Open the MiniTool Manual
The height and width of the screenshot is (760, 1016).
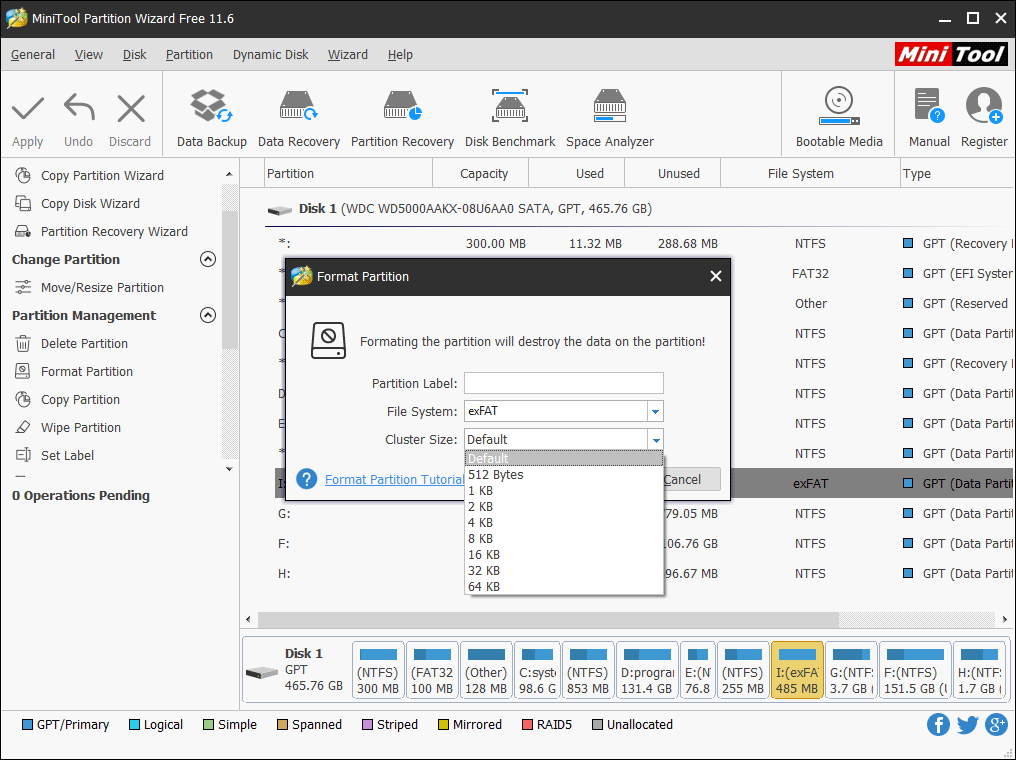928,113
